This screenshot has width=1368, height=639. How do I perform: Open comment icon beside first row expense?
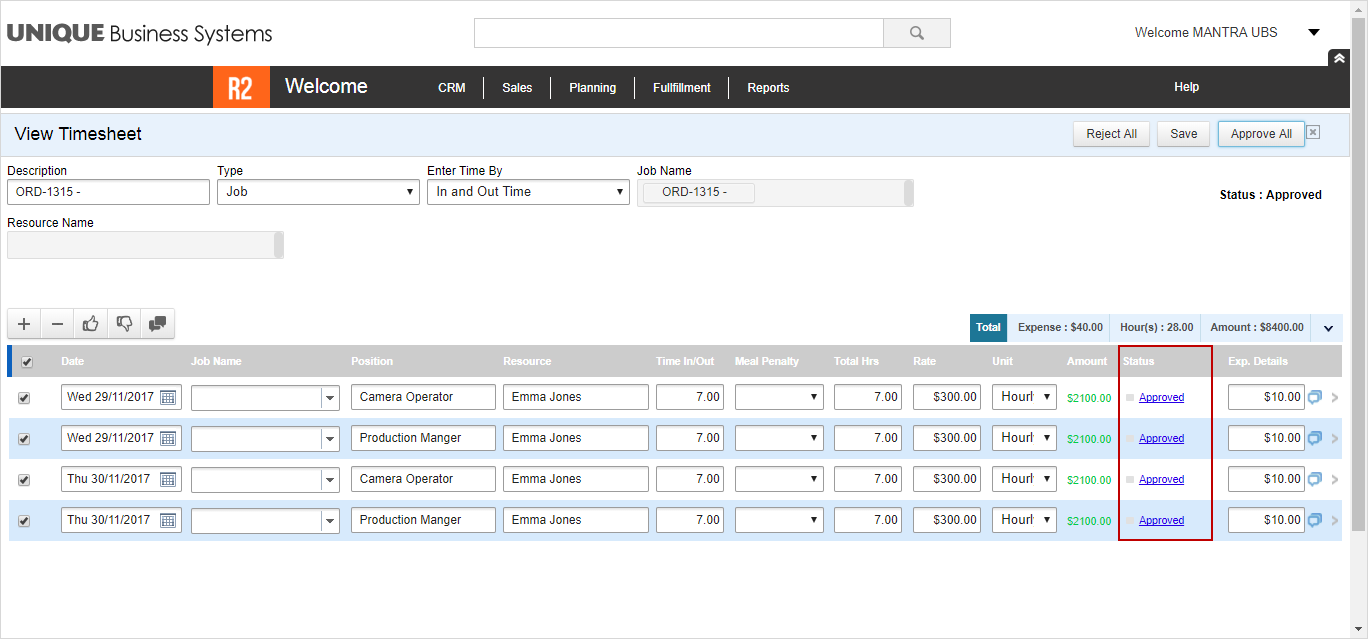[x=1315, y=397]
